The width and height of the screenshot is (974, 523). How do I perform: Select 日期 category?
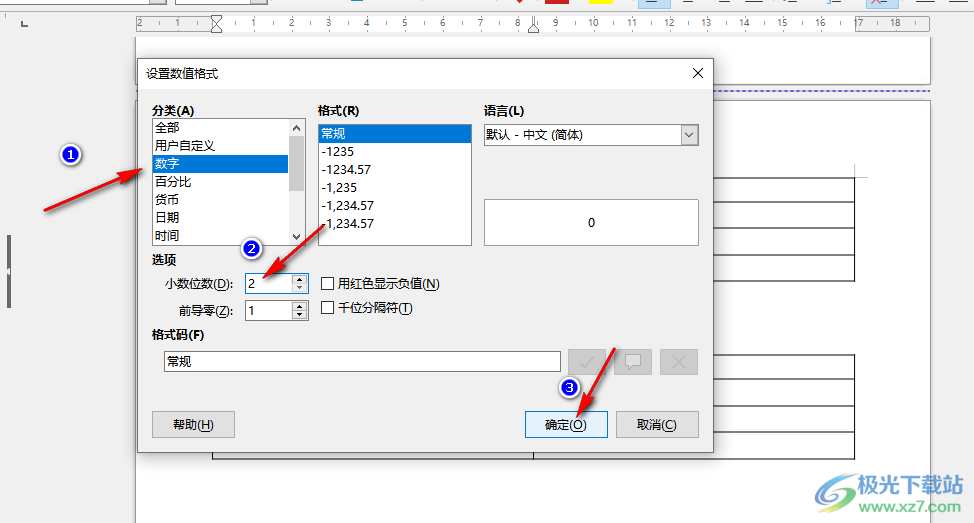pyautogui.click(x=221, y=217)
